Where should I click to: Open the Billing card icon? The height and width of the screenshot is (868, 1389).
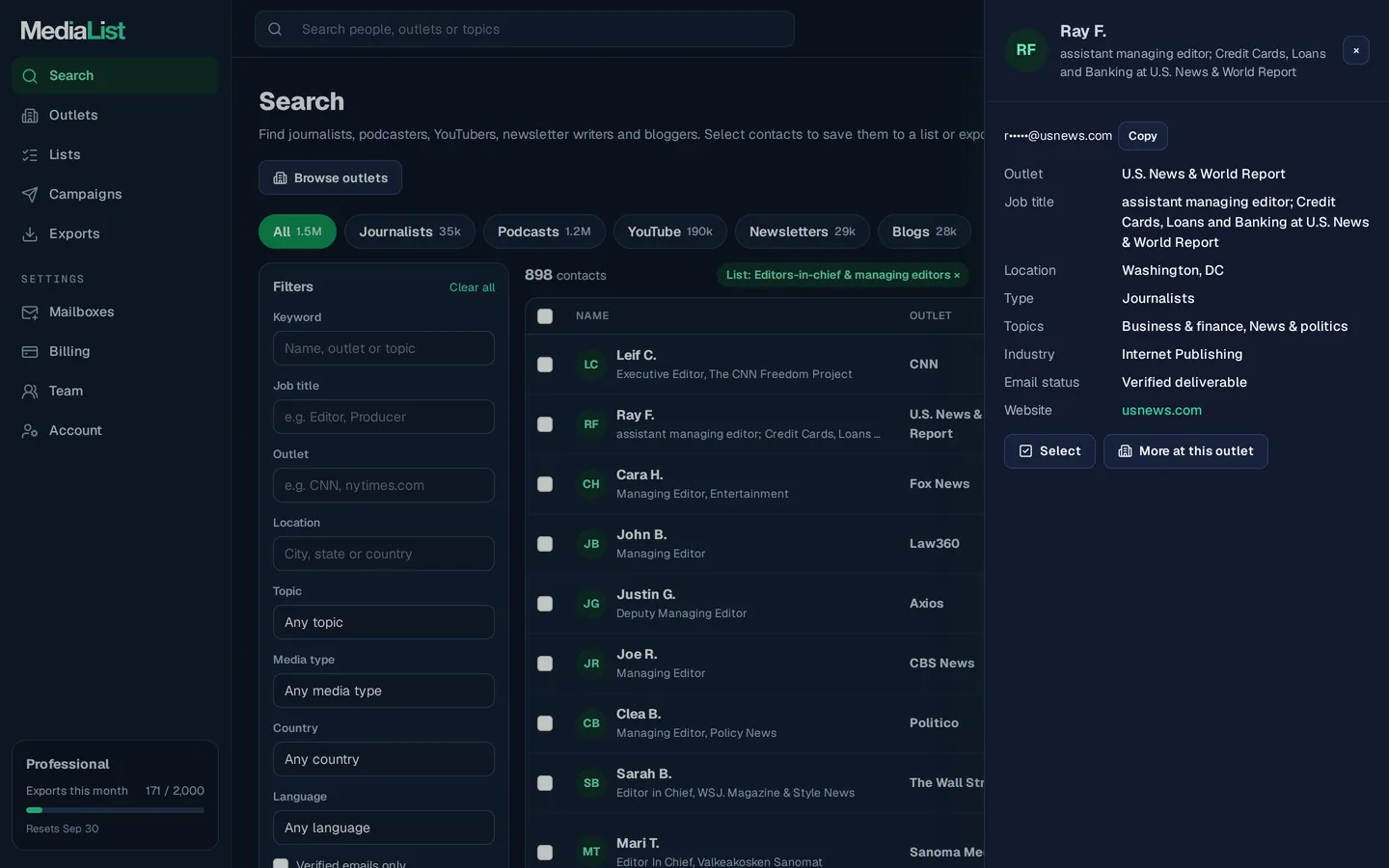[30, 351]
